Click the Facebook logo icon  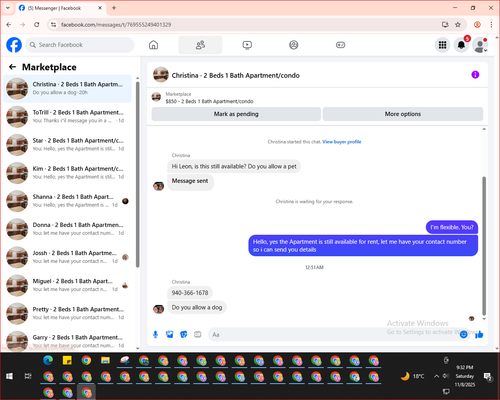14,45
